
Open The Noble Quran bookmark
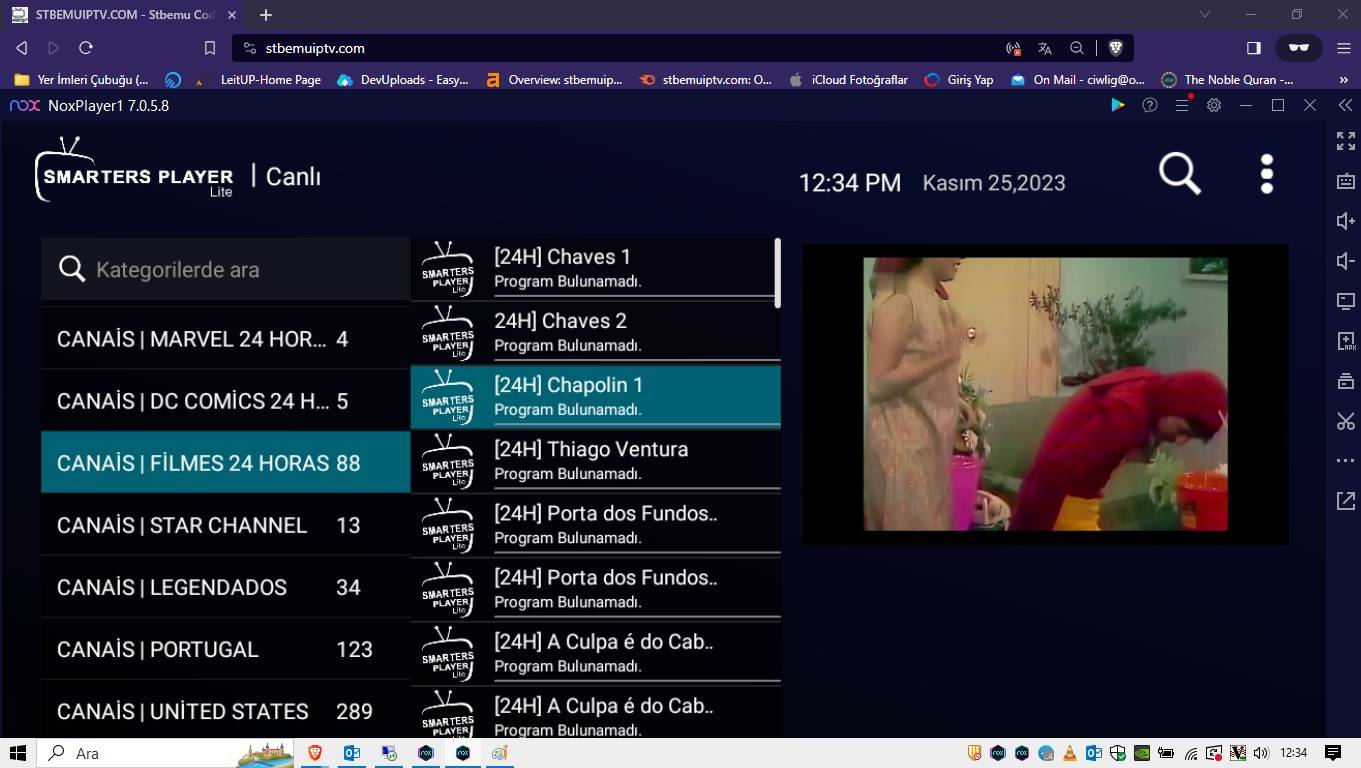(1228, 80)
